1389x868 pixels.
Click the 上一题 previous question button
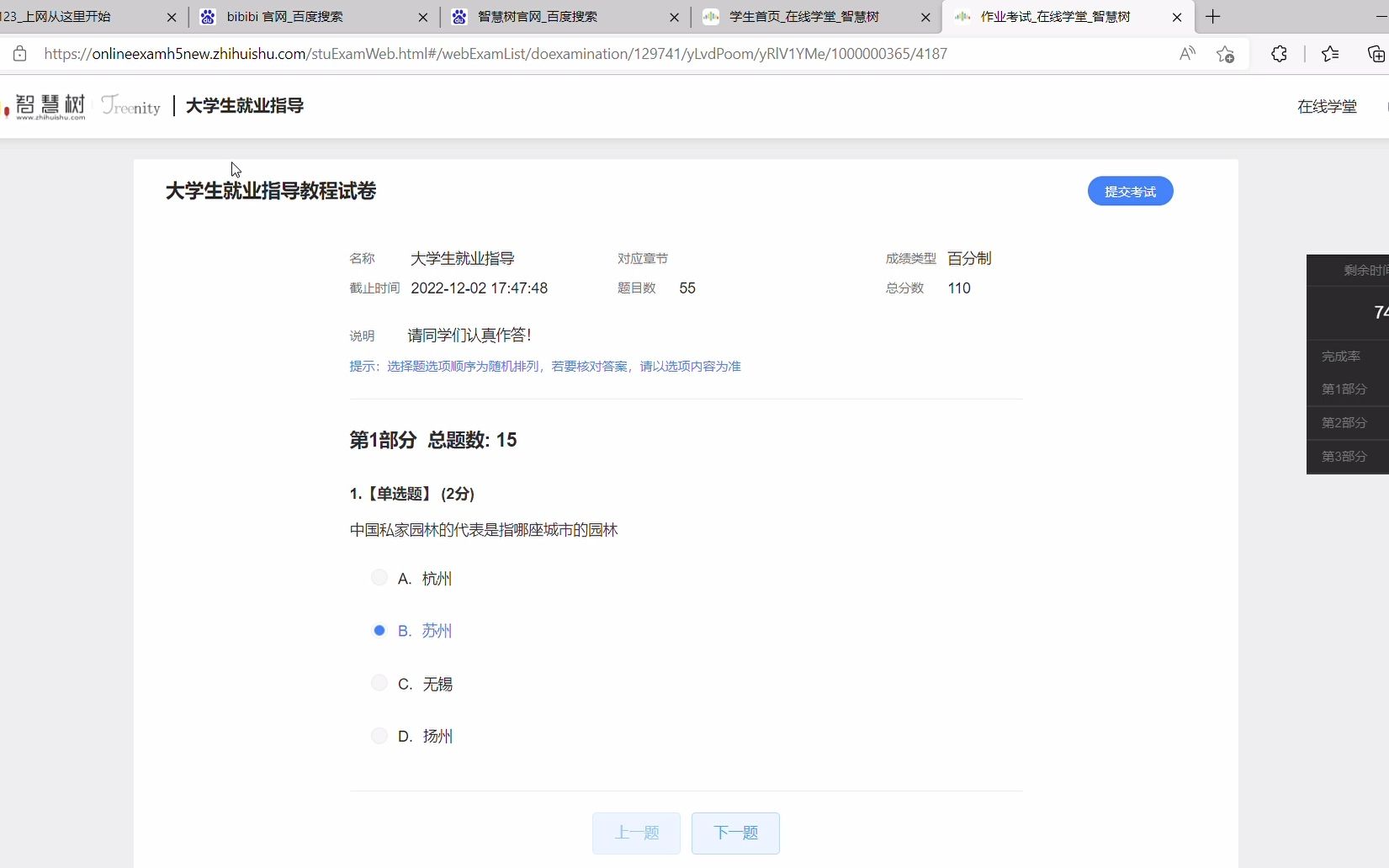pyautogui.click(x=636, y=833)
